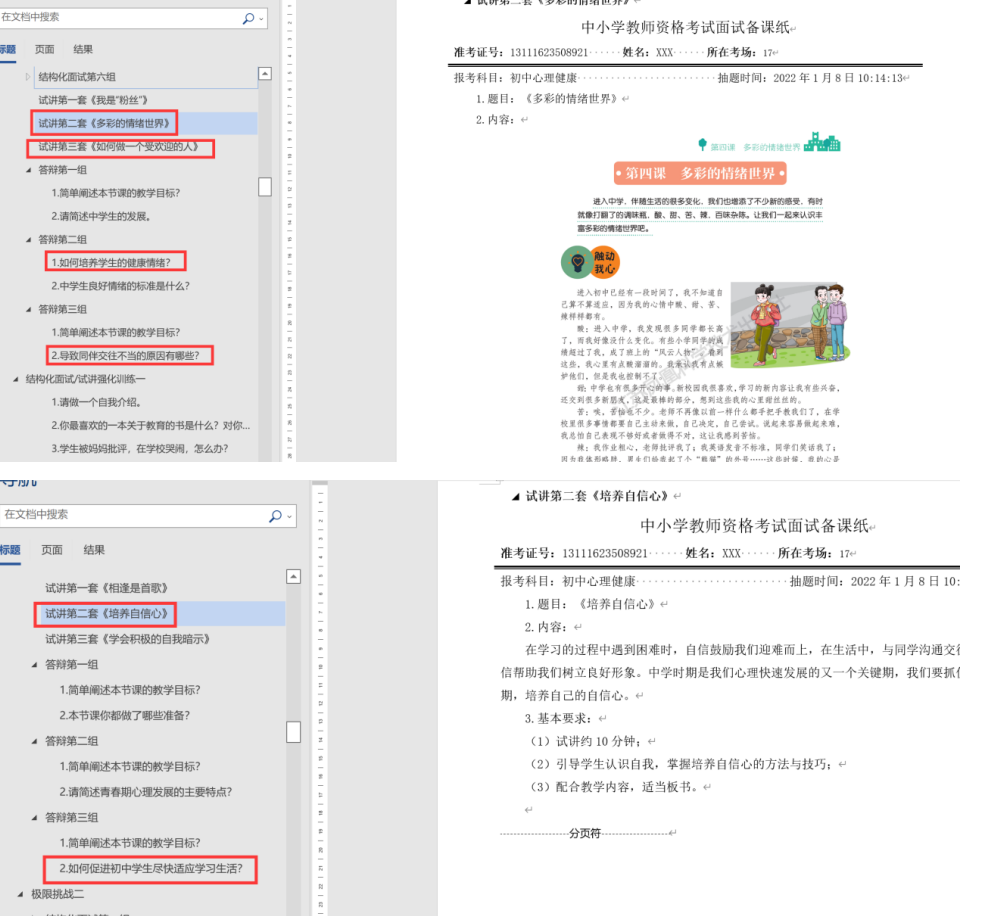Click the search magnifier above the 结构化面试第六组 list
Screen dimensions: 1002x916
(x=248, y=18)
